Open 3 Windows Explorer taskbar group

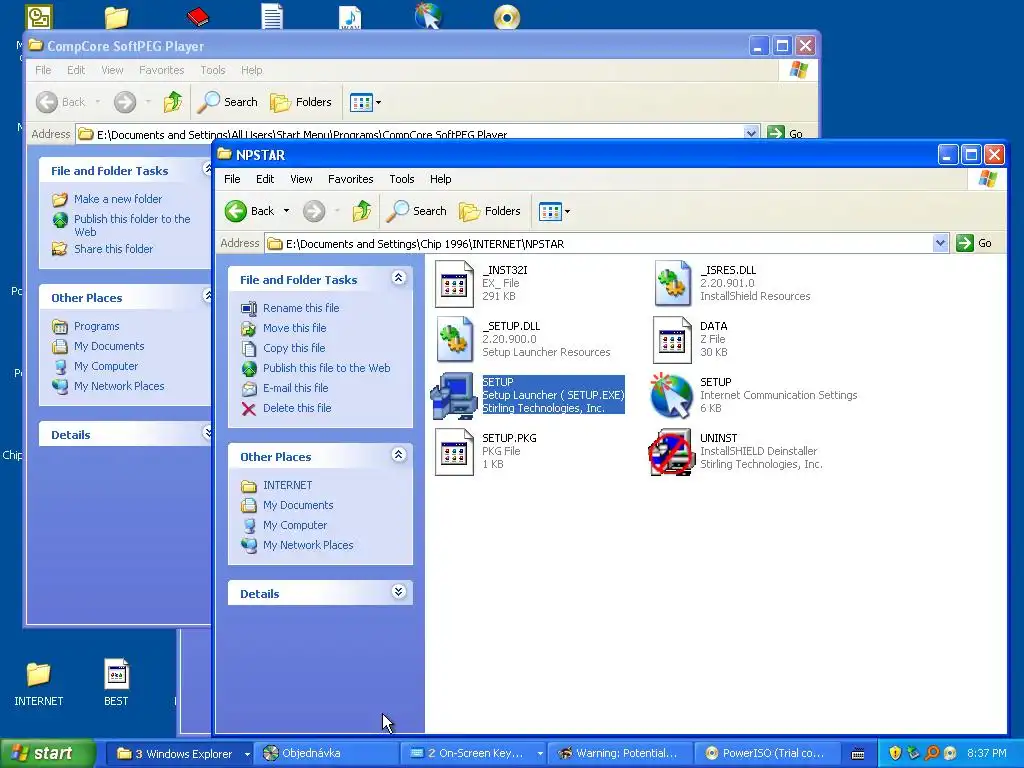click(x=179, y=754)
